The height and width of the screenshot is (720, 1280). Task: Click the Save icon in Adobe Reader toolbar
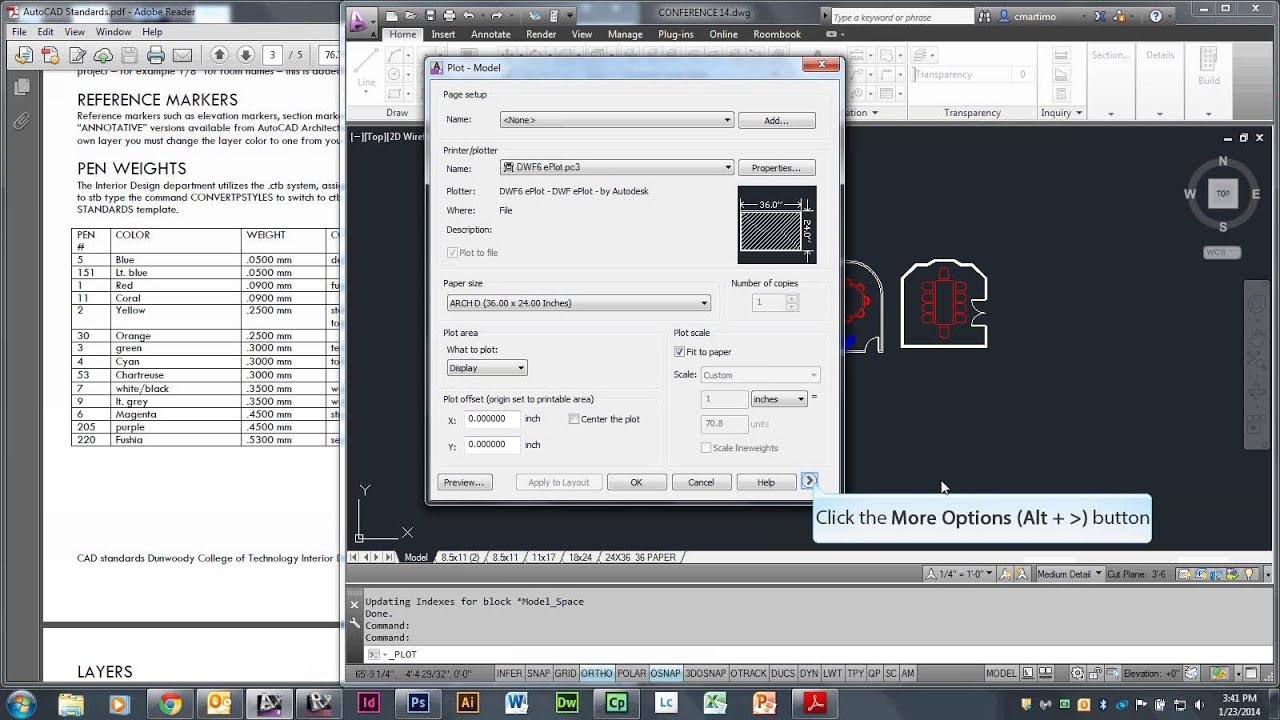coord(130,55)
